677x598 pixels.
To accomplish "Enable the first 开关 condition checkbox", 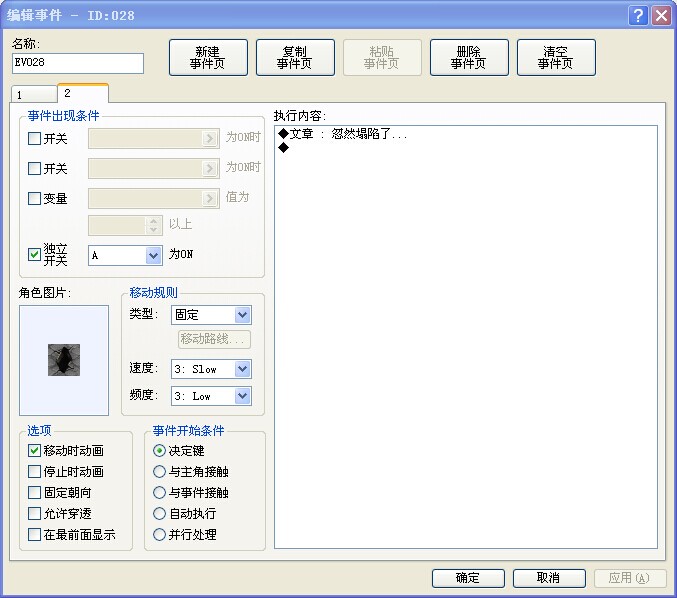I will [x=34, y=139].
